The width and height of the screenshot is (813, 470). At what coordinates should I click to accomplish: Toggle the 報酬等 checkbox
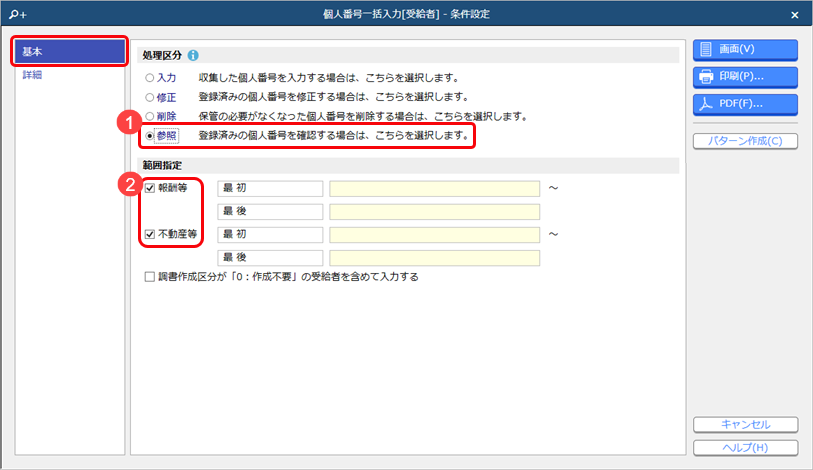pos(150,188)
